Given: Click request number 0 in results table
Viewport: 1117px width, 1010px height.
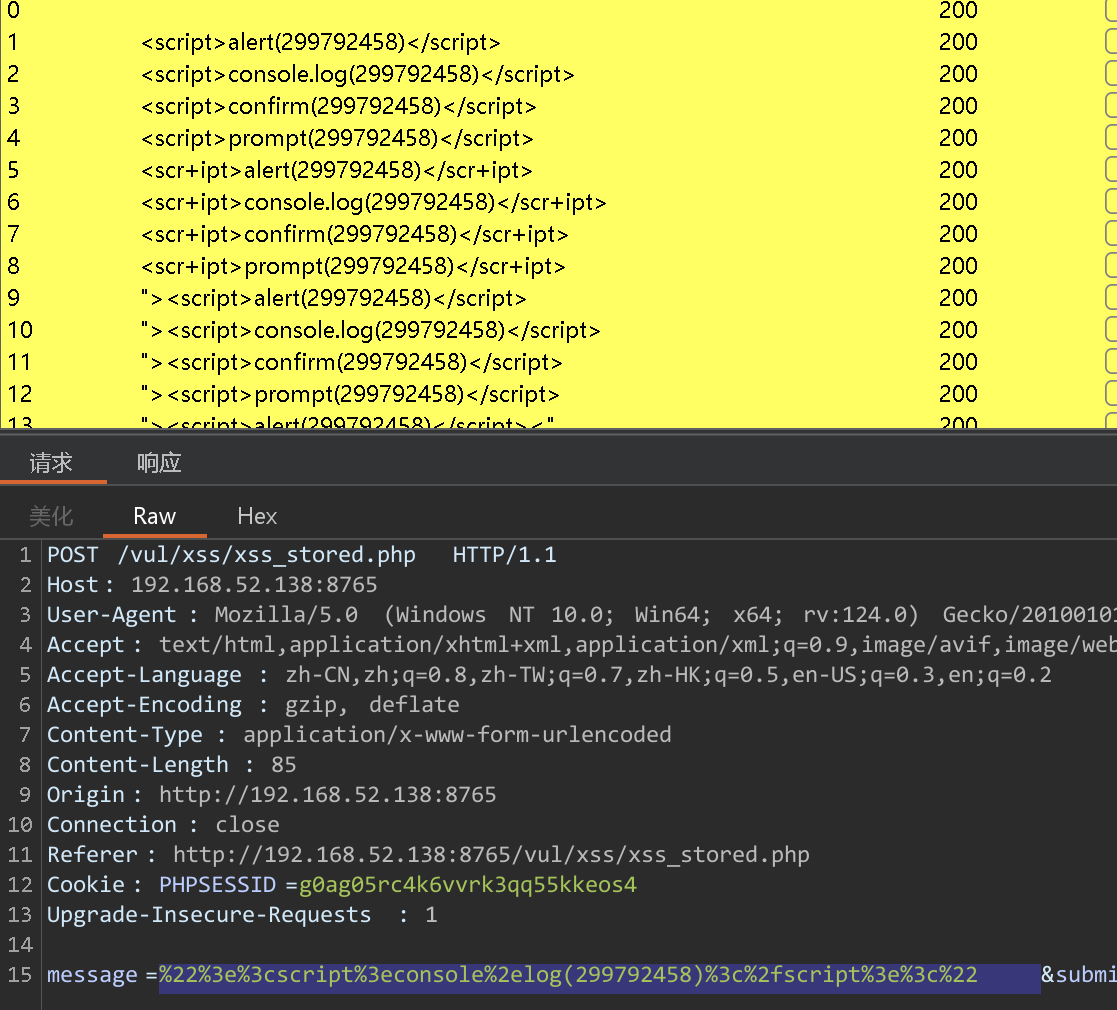Looking at the screenshot, I should 14,10.
